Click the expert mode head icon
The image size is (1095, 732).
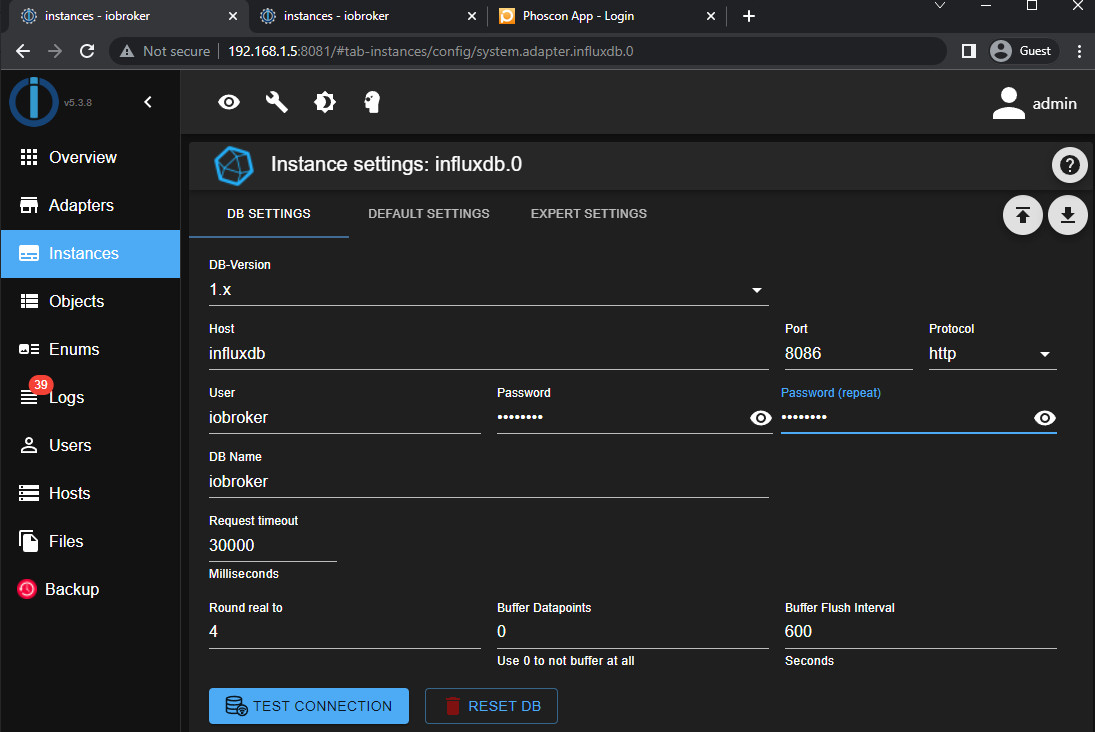(x=372, y=103)
